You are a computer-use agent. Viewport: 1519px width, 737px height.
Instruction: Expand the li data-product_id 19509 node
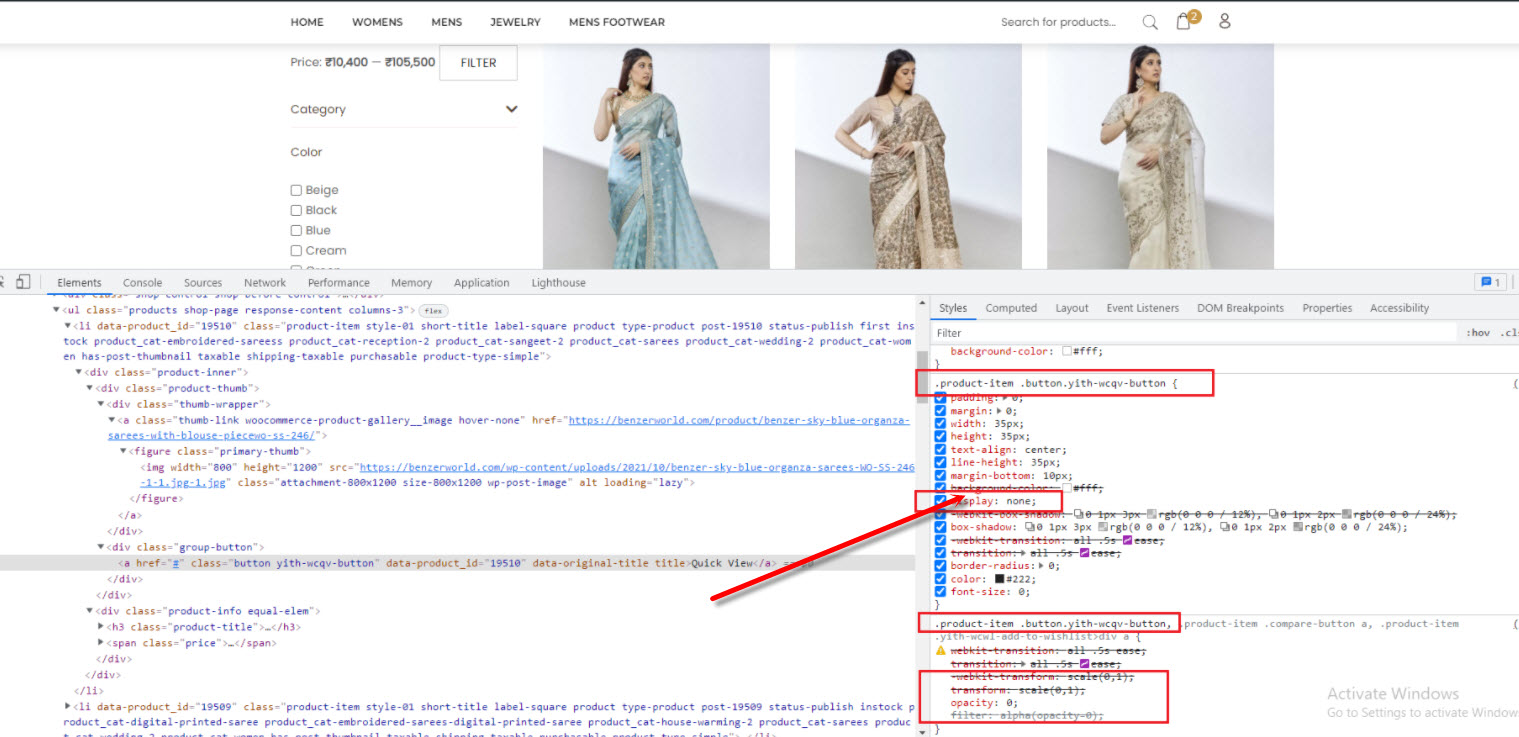click(x=68, y=707)
